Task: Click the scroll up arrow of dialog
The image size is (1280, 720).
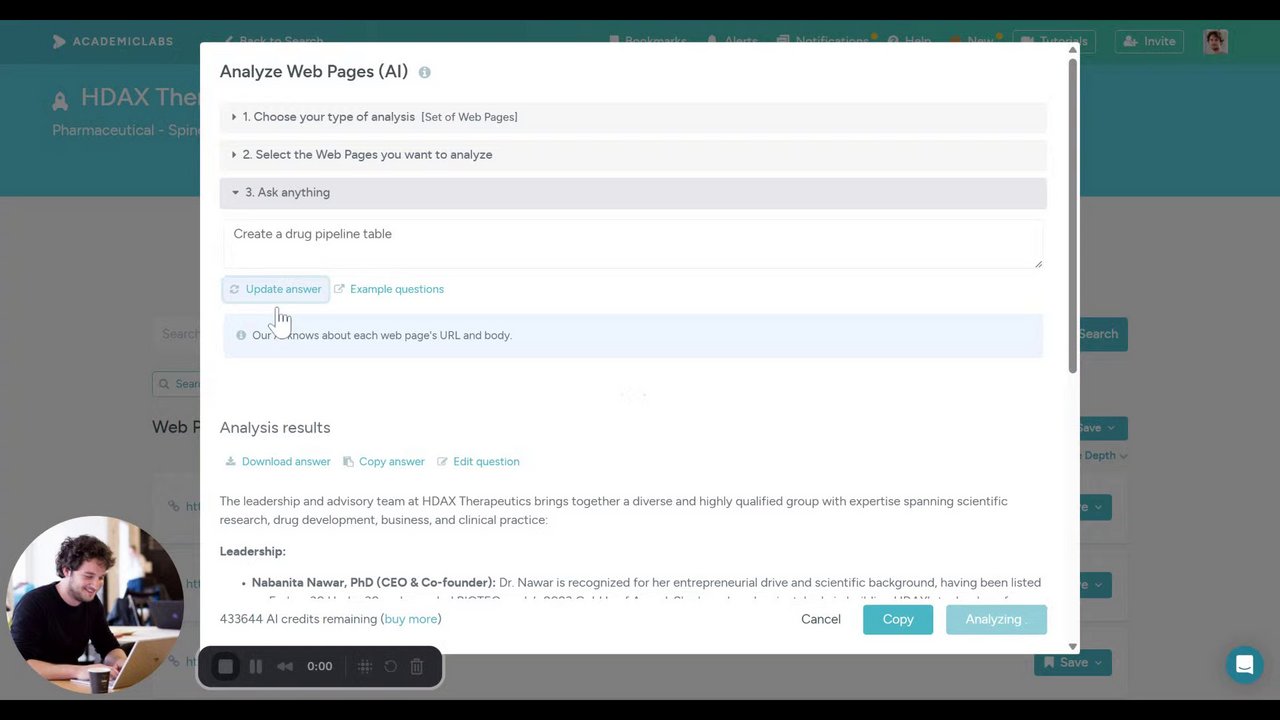Action: coord(1073,49)
